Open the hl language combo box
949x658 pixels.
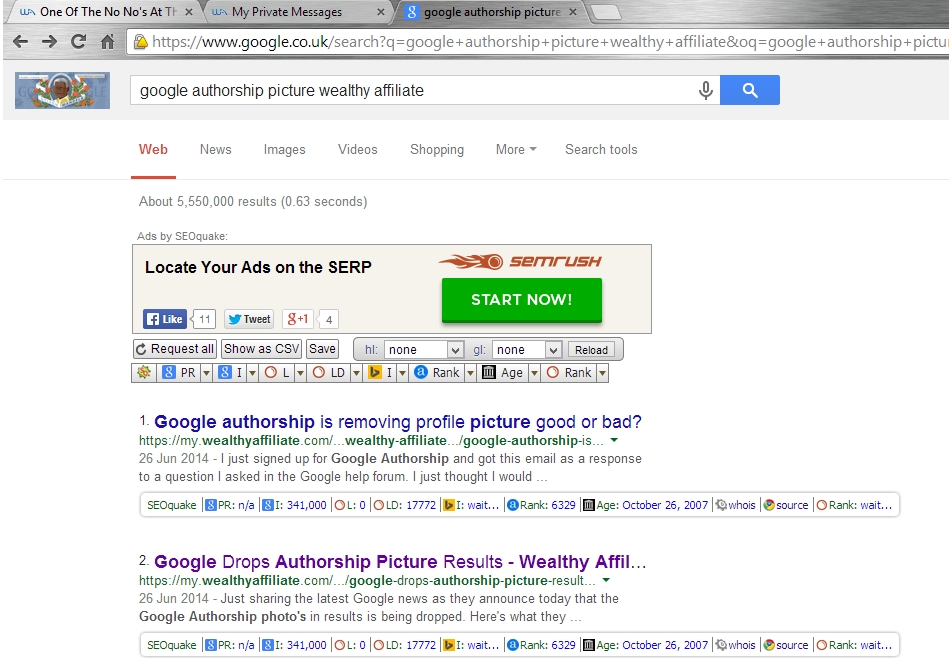coord(424,349)
